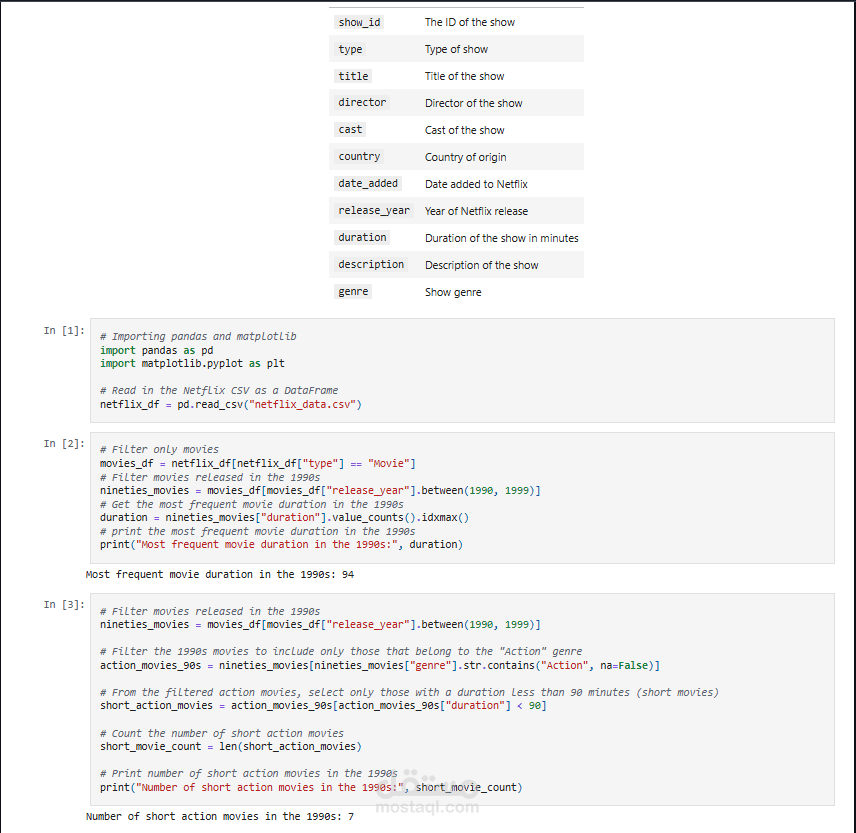The height and width of the screenshot is (833, 856).
Task: Select the In [3]: prompt label
Action: [x=64, y=605]
